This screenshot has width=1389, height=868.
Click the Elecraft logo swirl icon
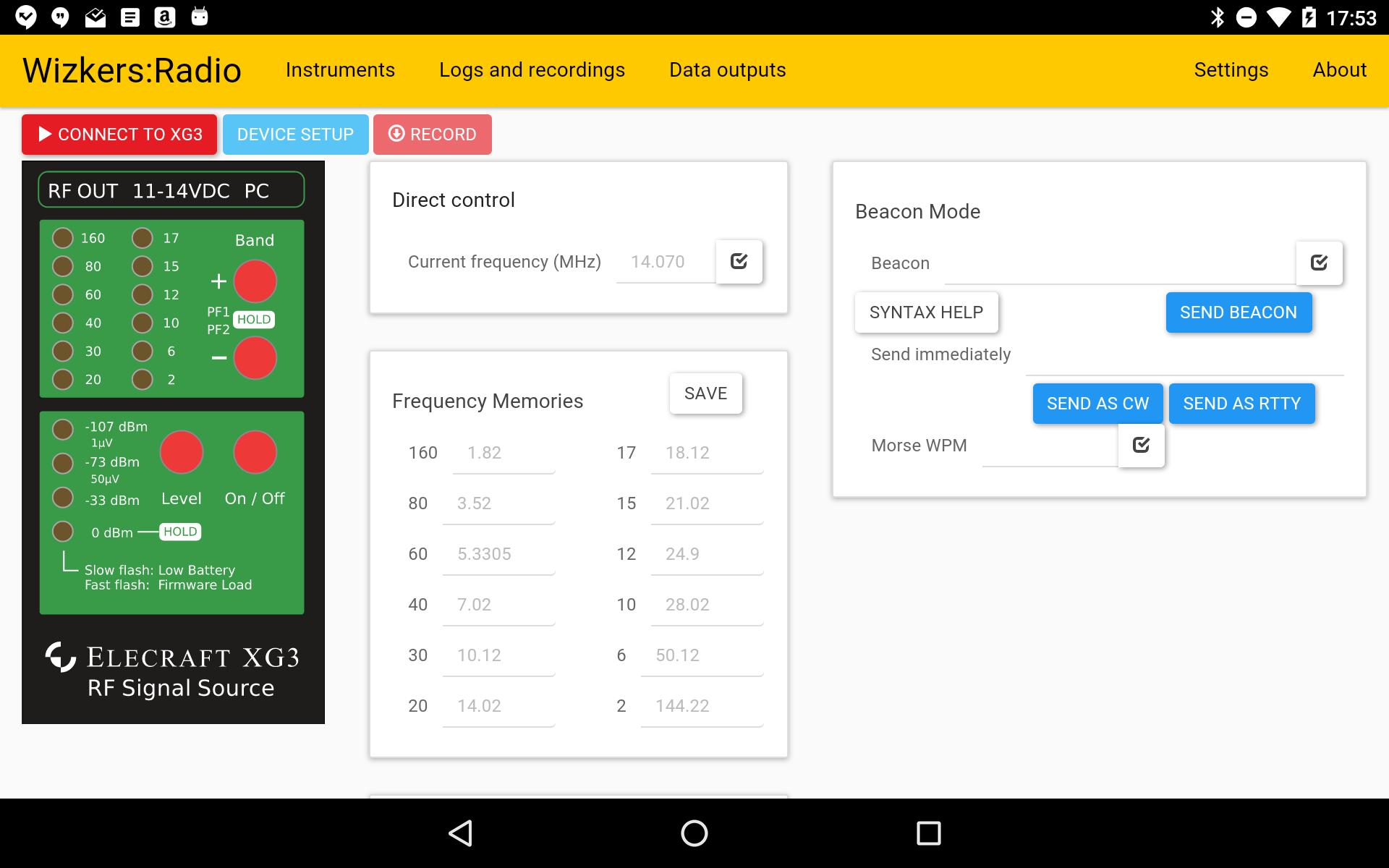pos(61,657)
